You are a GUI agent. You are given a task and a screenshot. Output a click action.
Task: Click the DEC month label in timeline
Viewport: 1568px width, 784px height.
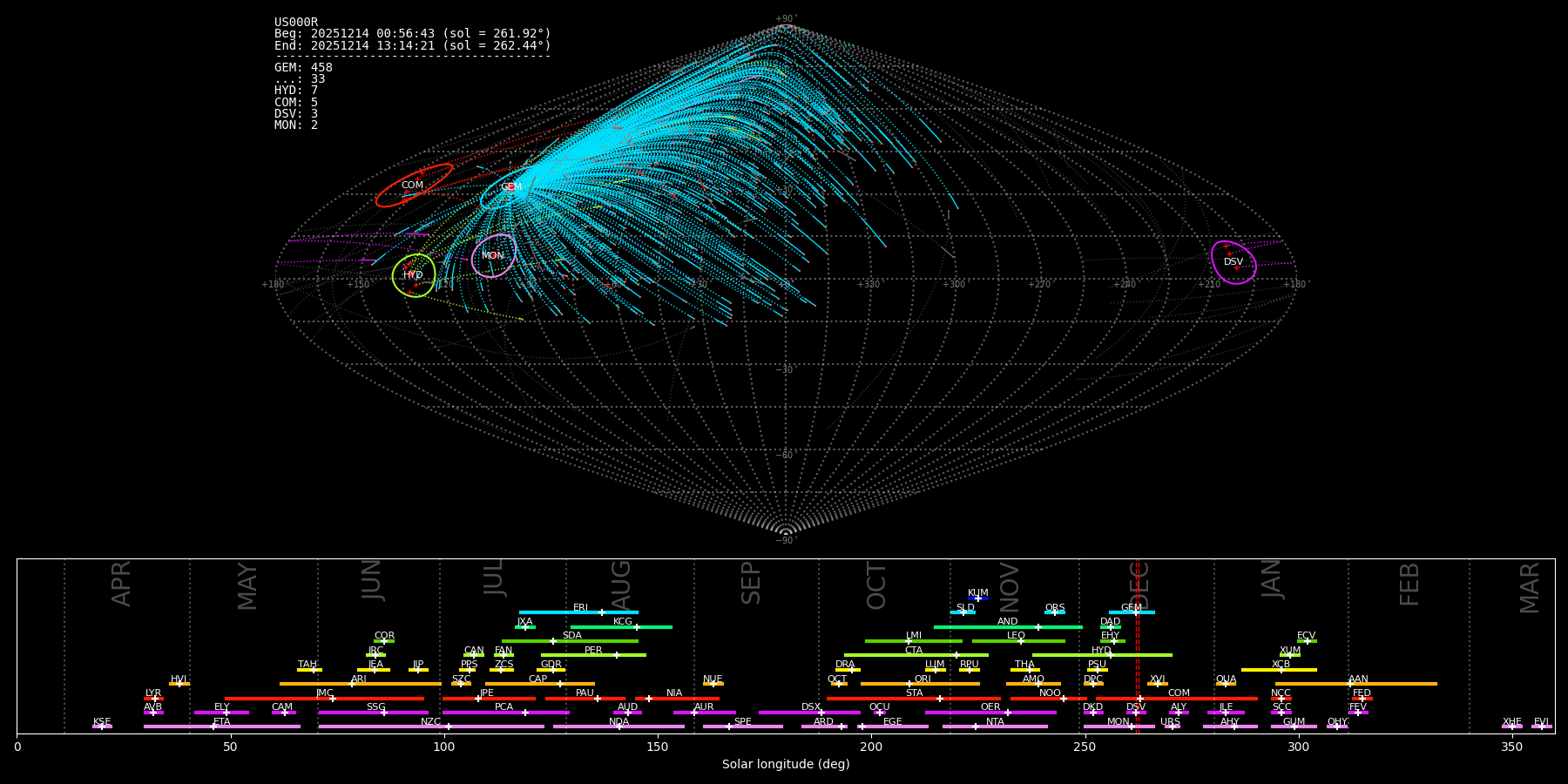click(1140, 585)
